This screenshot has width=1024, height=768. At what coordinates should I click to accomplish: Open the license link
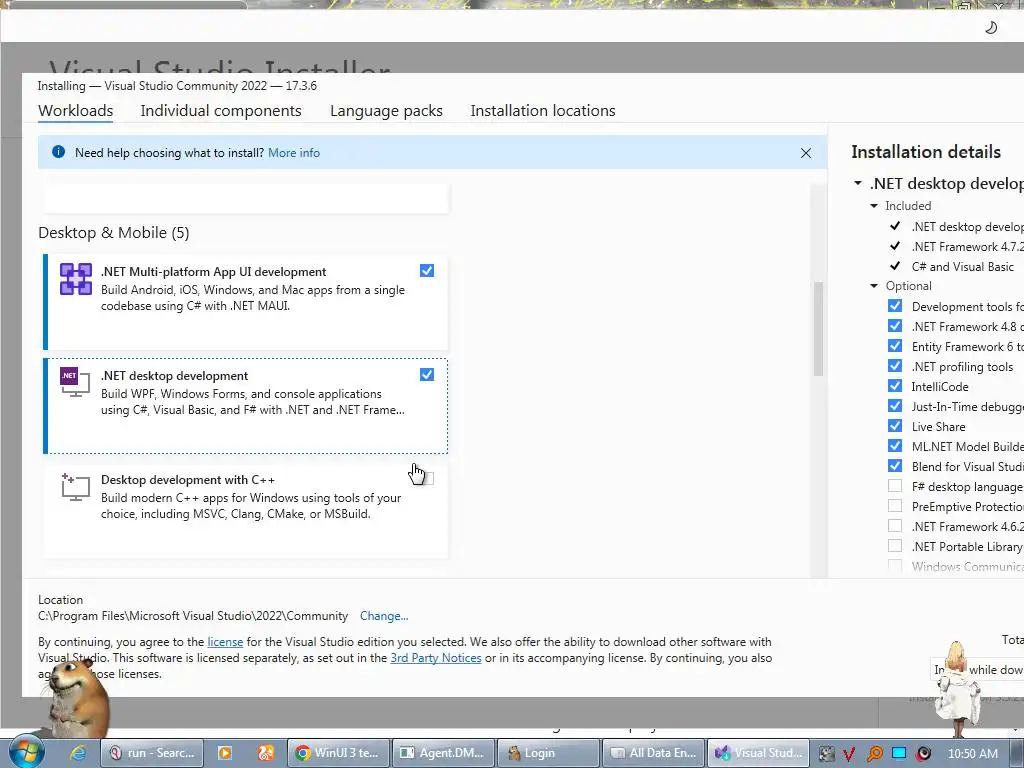click(225, 642)
